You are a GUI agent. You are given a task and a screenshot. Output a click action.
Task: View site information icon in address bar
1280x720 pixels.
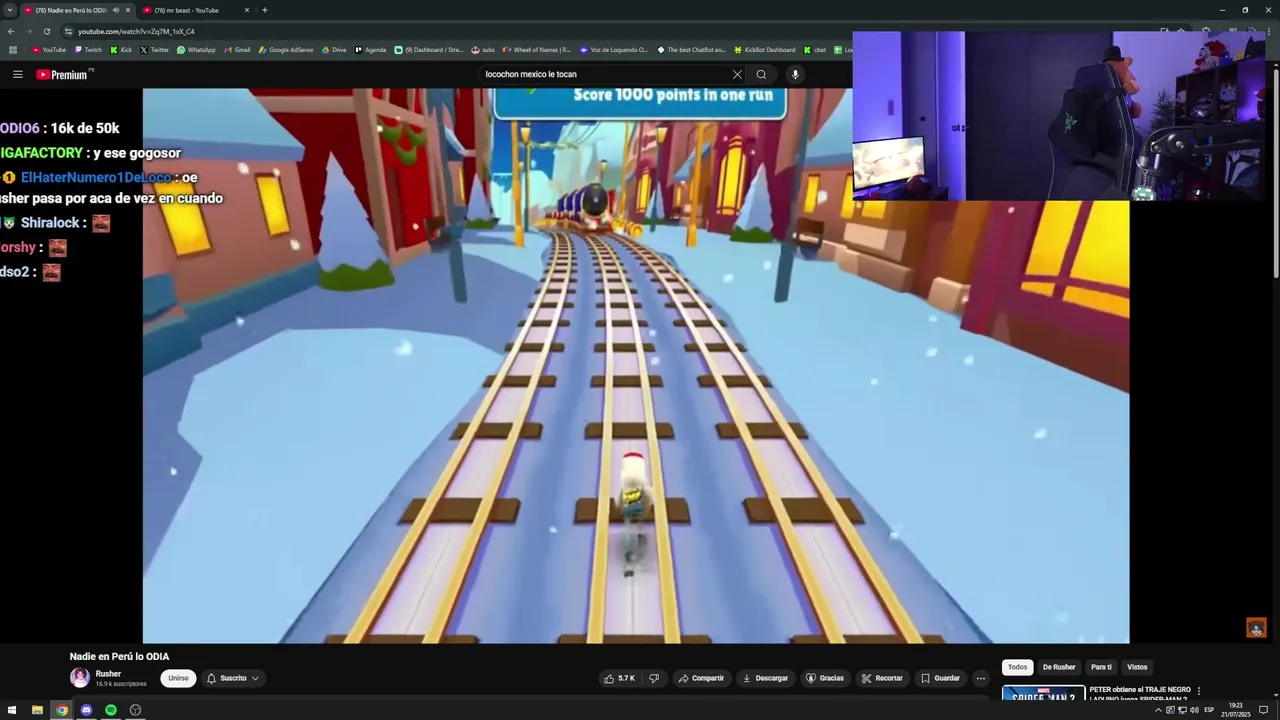(x=68, y=31)
